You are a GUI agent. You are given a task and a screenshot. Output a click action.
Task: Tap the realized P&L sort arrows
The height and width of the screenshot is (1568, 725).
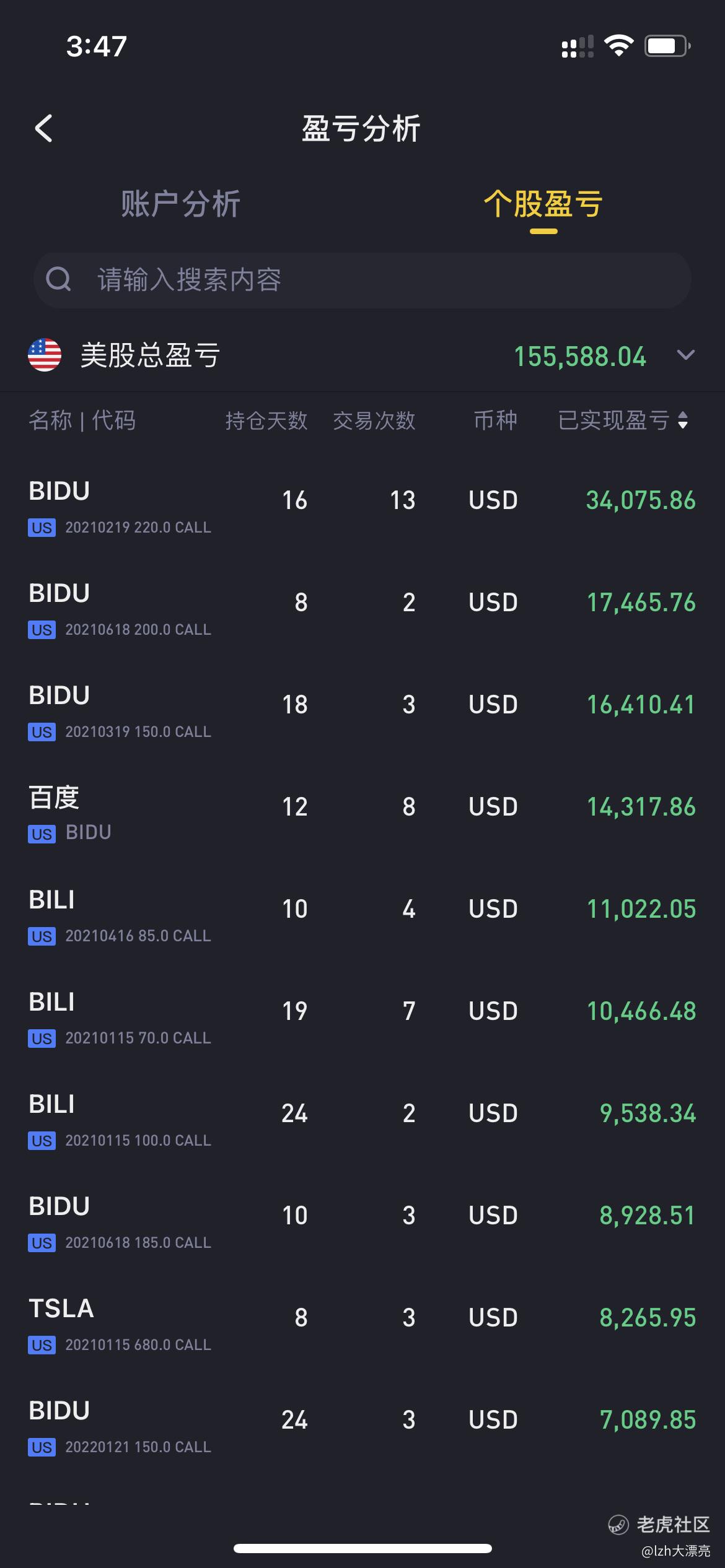click(683, 420)
